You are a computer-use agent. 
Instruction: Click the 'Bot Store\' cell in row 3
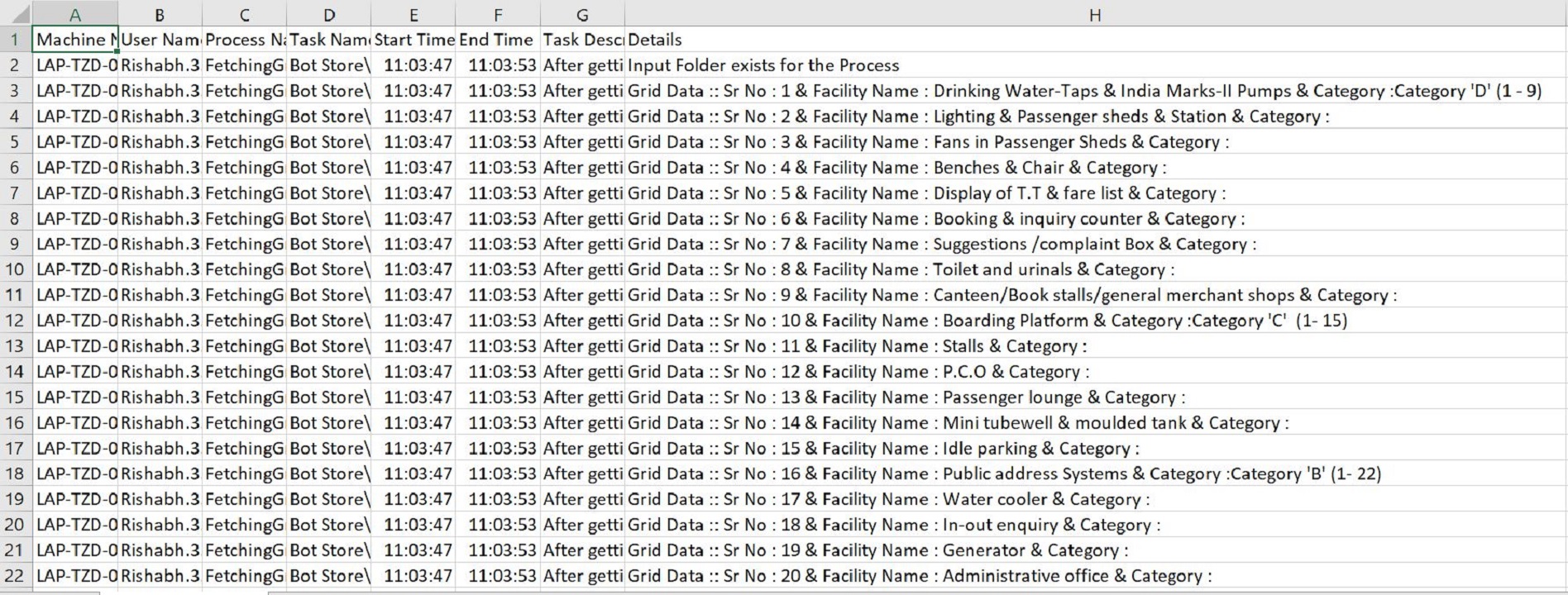click(329, 91)
